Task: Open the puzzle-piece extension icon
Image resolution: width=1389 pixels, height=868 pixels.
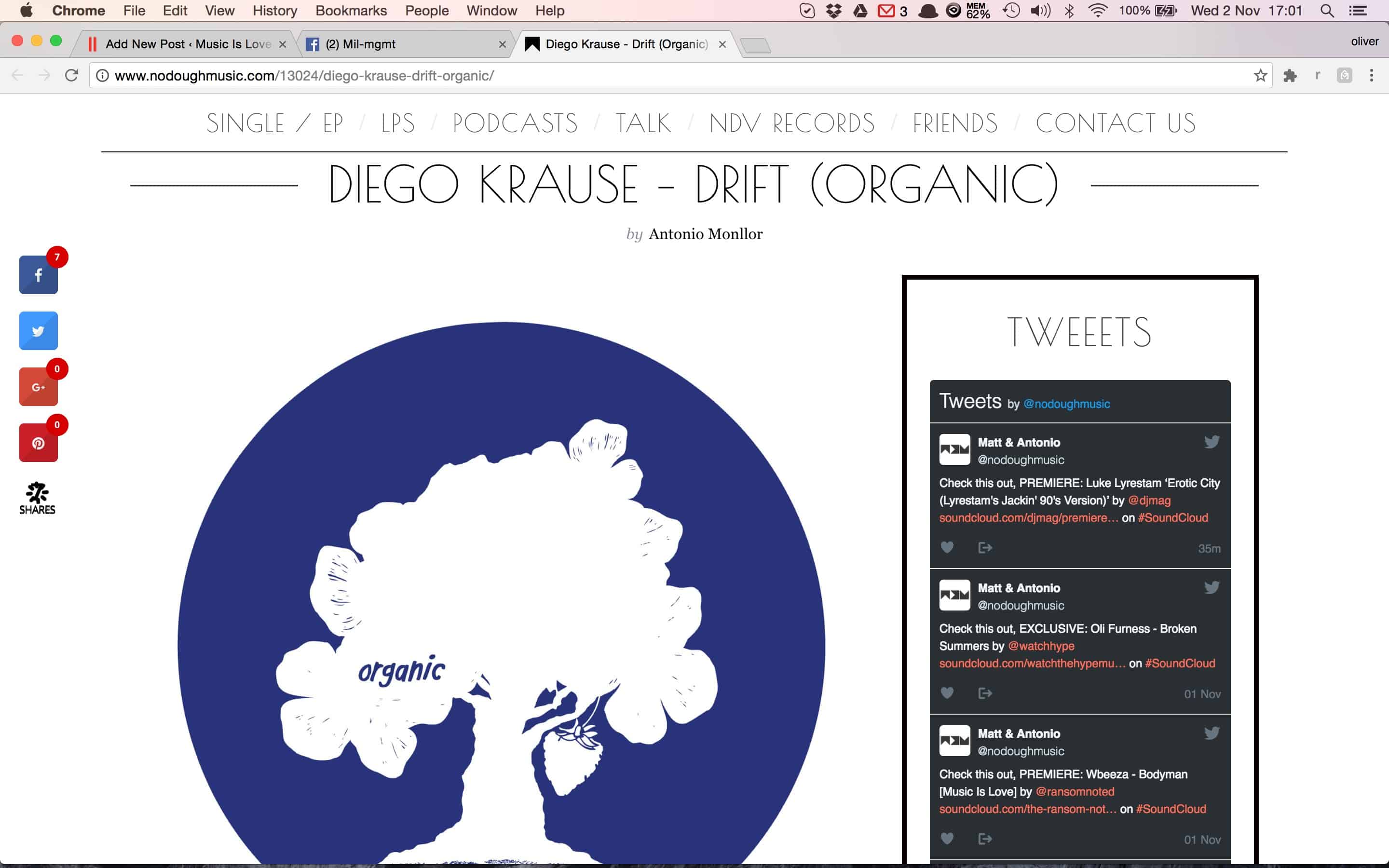Action: (1290, 75)
